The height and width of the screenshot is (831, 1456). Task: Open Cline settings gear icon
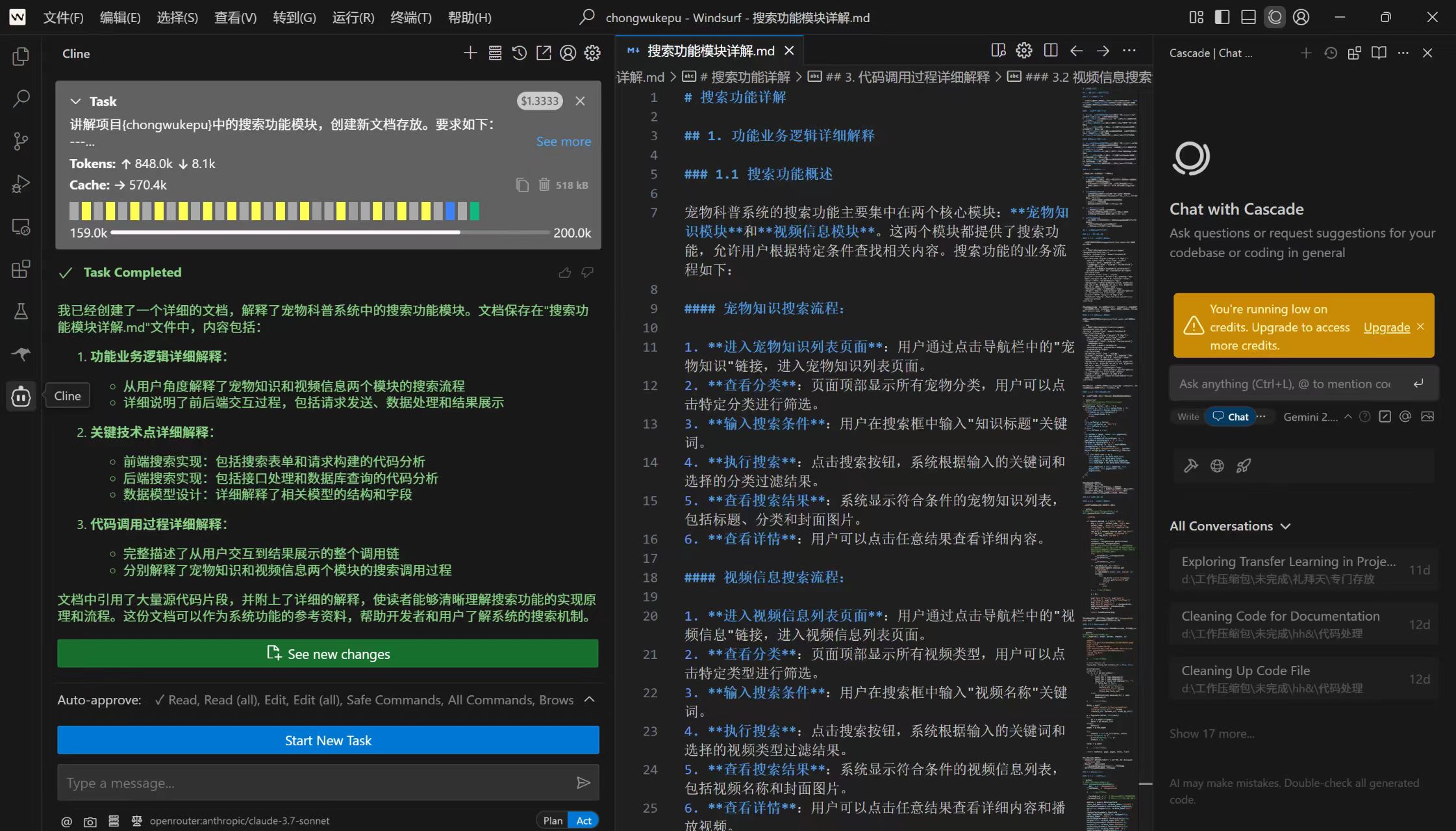[x=592, y=53]
